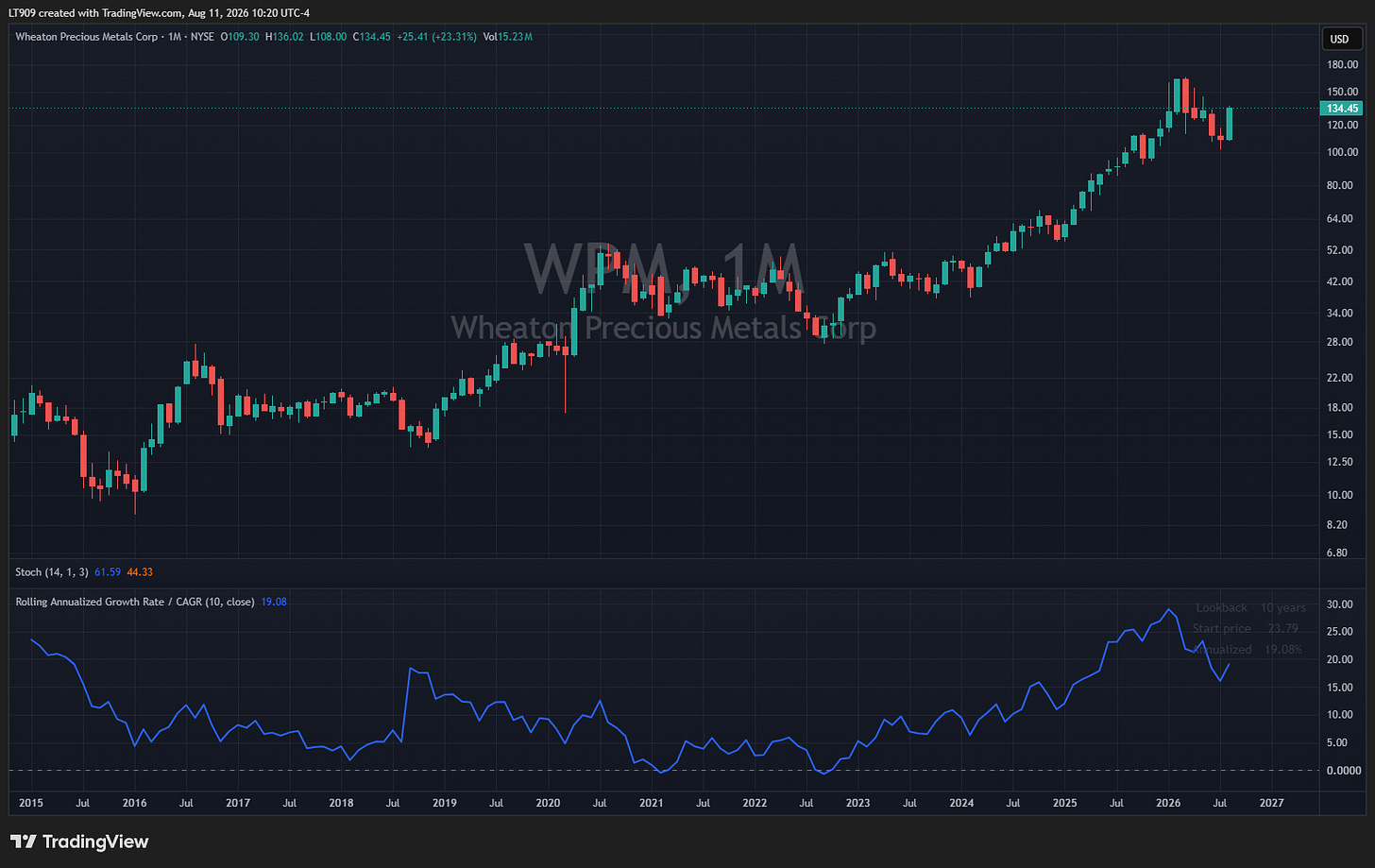This screenshot has width=1375, height=868.
Task: Click the 'LT909 created with TradingView.com' header text
Action: click(95, 12)
